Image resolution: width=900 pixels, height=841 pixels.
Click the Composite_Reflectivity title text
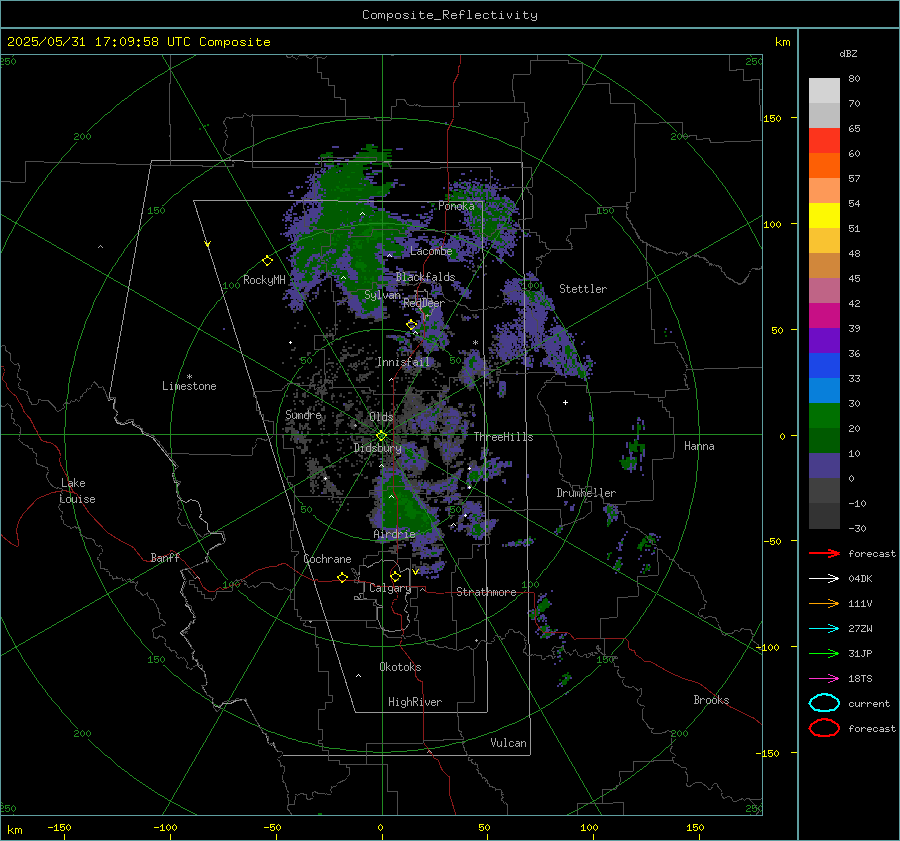click(x=450, y=15)
